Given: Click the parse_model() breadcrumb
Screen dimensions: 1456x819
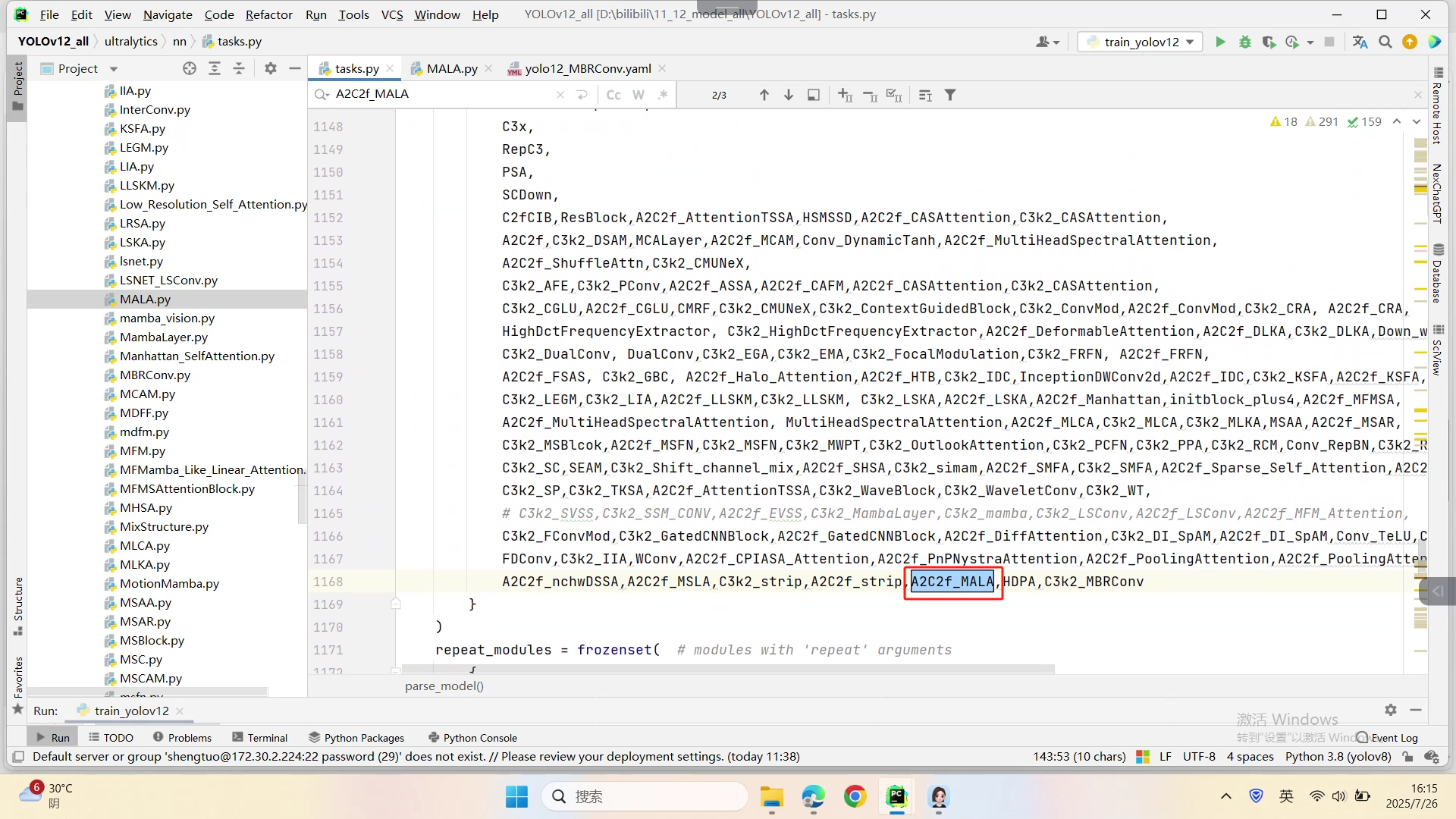Looking at the screenshot, I should click(x=444, y=686).
